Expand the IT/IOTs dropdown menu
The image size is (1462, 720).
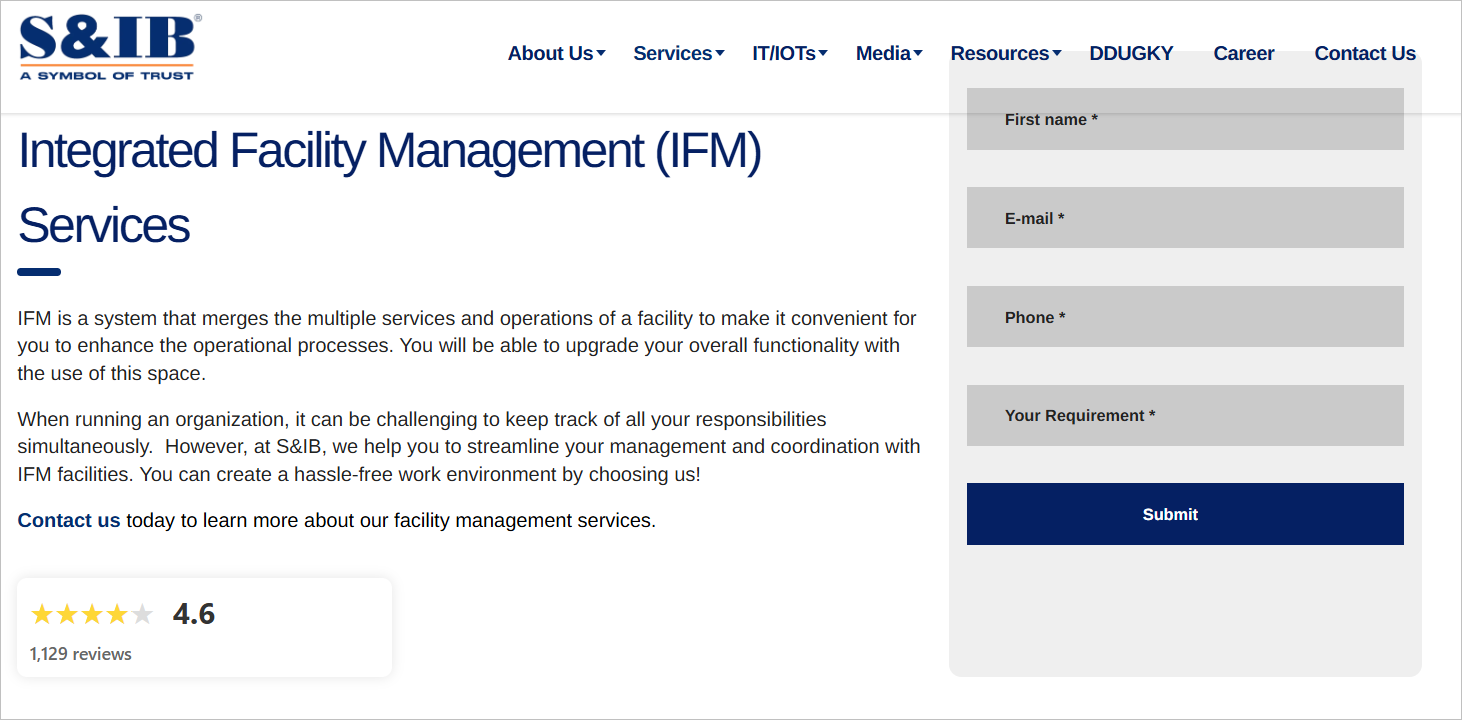click(x=789, y=54)
